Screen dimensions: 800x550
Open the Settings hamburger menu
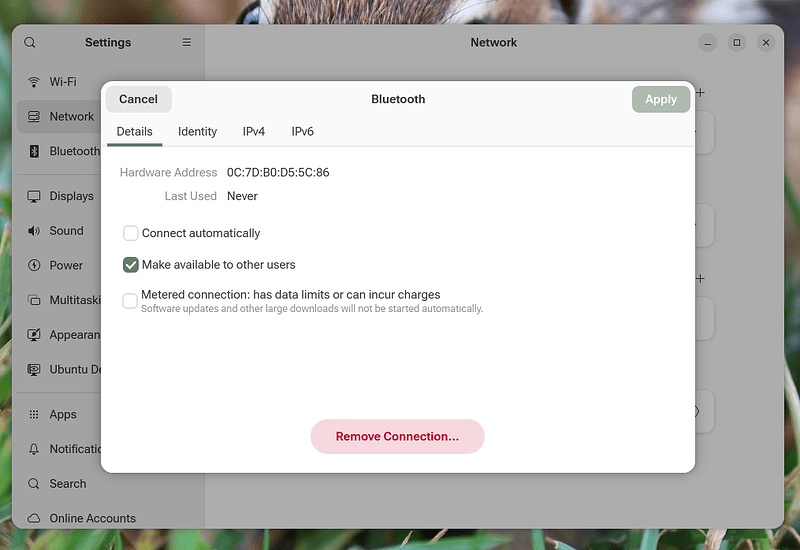[x=187, y=42]
